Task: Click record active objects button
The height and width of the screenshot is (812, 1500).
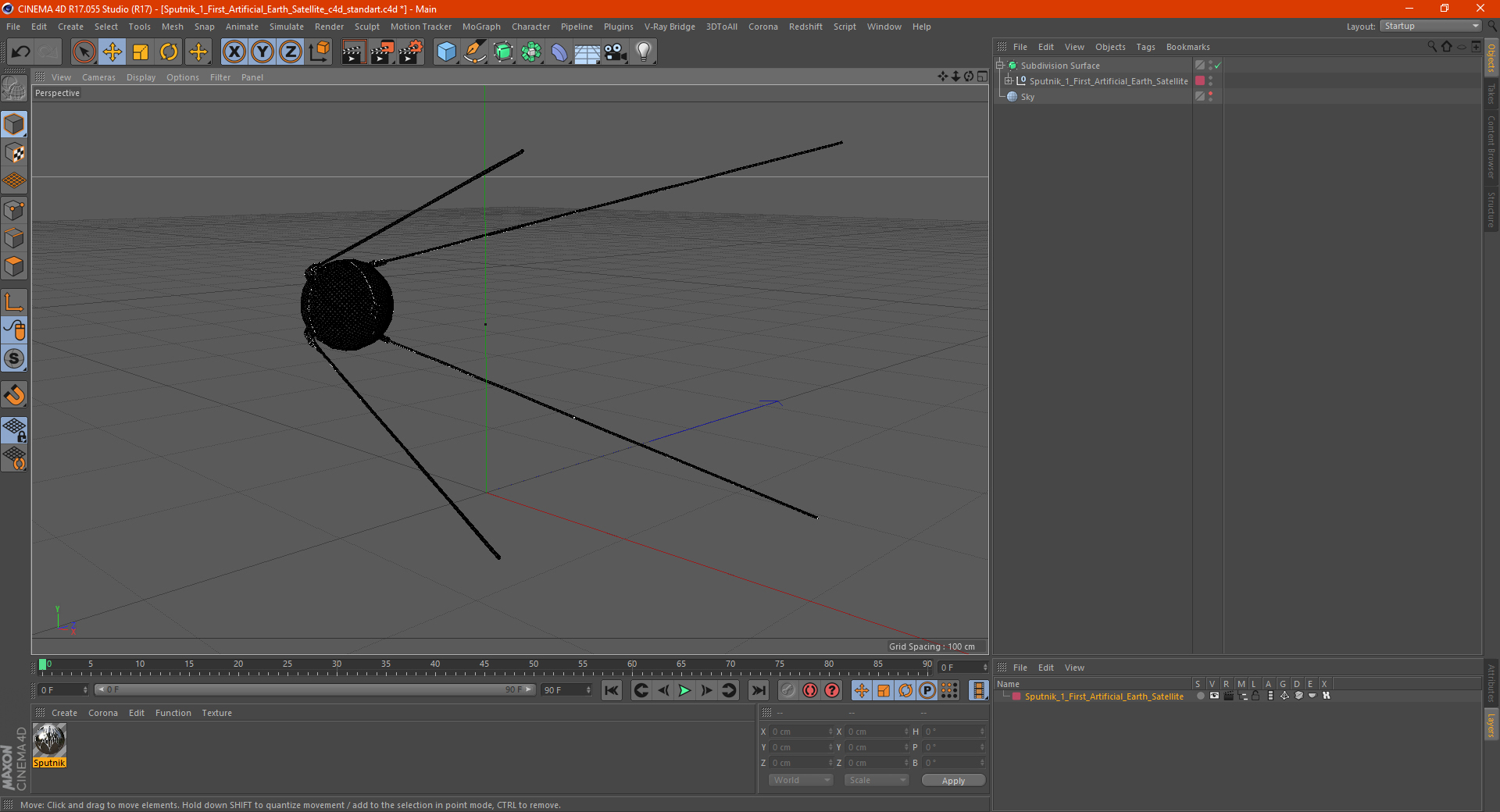Action: click(787, 690)
